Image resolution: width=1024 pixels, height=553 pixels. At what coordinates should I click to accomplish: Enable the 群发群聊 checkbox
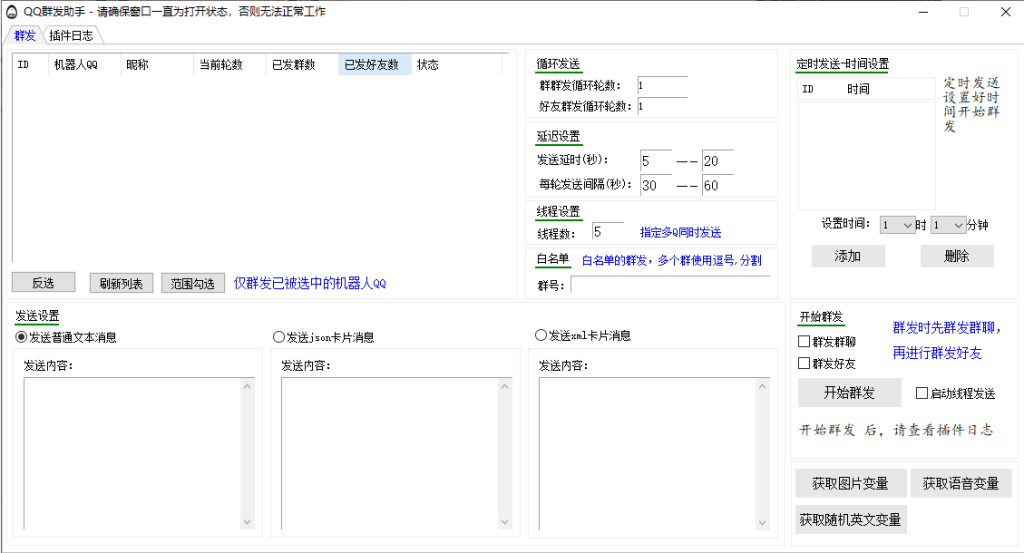pyautogui.click(x=804, y=341)
